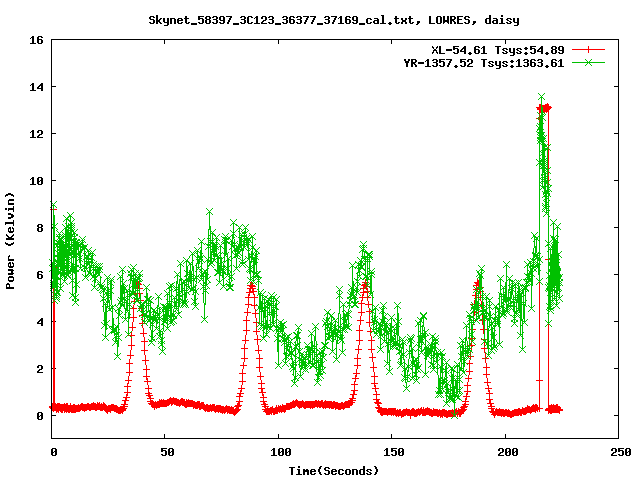This screenshot has width=640, height=480.
Task: Select the YR-1357.52 Tsys:1363.61 legend label
Action: coord(484,63)
